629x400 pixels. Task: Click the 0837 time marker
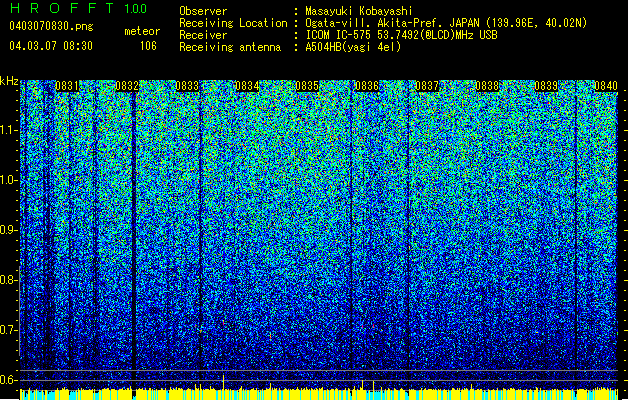pyautogui.click(x=427, y=86)
